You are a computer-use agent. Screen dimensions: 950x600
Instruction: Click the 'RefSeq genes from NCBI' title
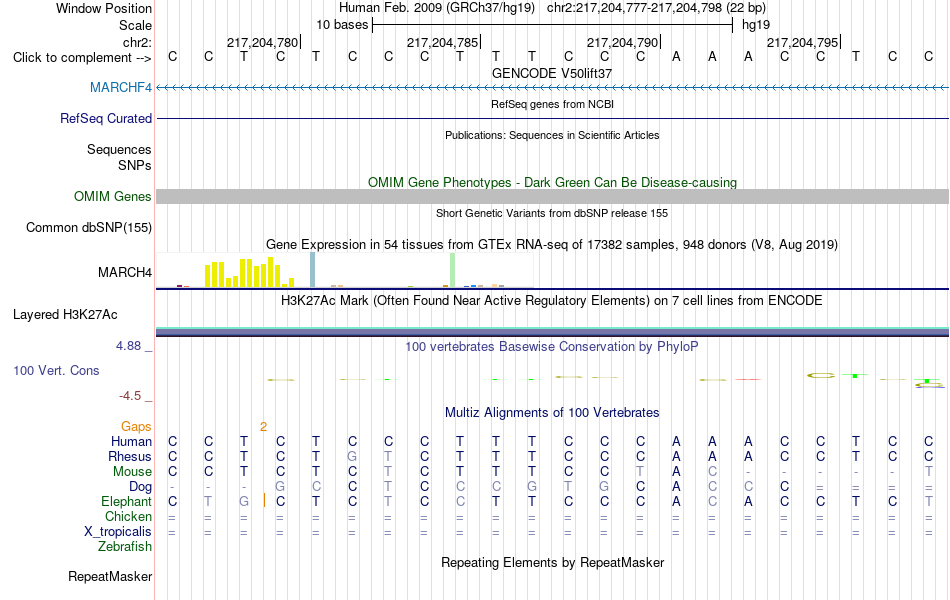pos(552,104)
